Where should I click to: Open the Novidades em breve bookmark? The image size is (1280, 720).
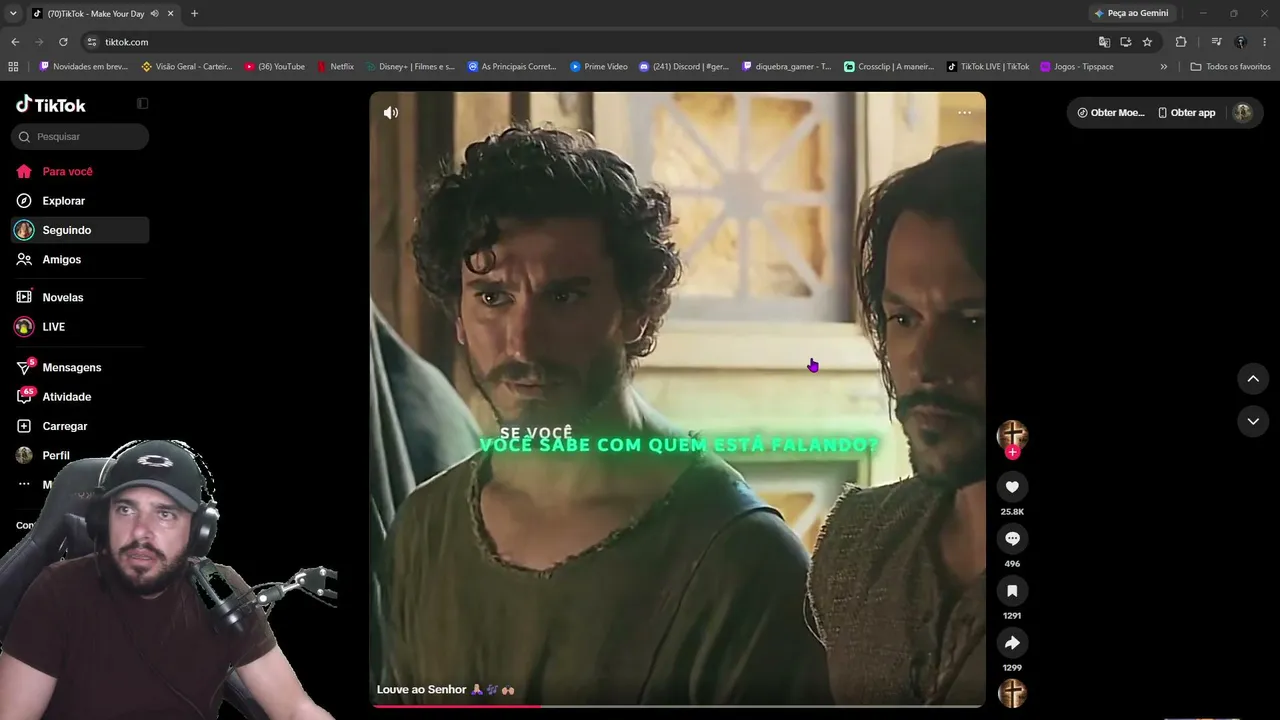pyautogui.click(x=83, y=67)
